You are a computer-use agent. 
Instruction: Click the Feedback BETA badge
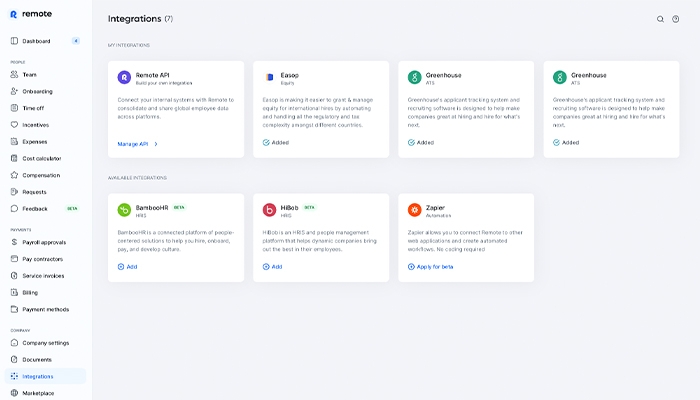pyautogui.click(x=72, y=208)
